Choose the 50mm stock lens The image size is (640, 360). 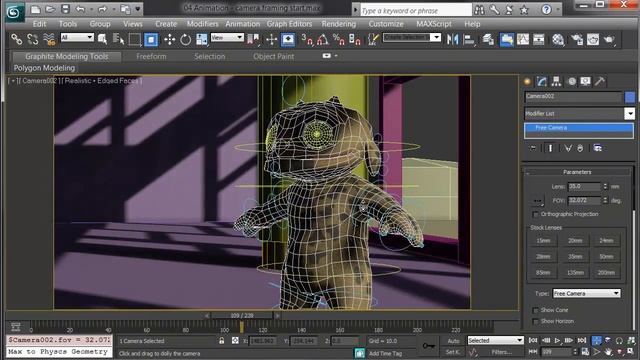[606, 257]
